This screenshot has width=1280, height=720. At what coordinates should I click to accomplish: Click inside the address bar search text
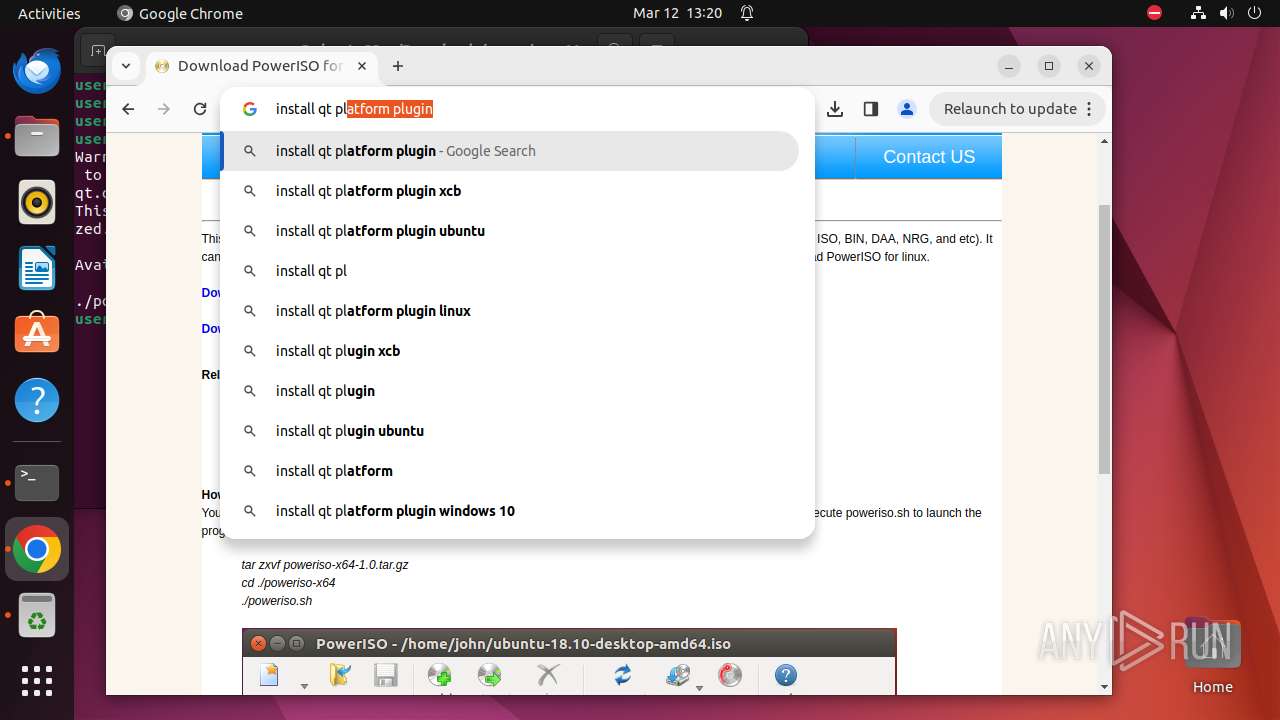tap(354, 109)
